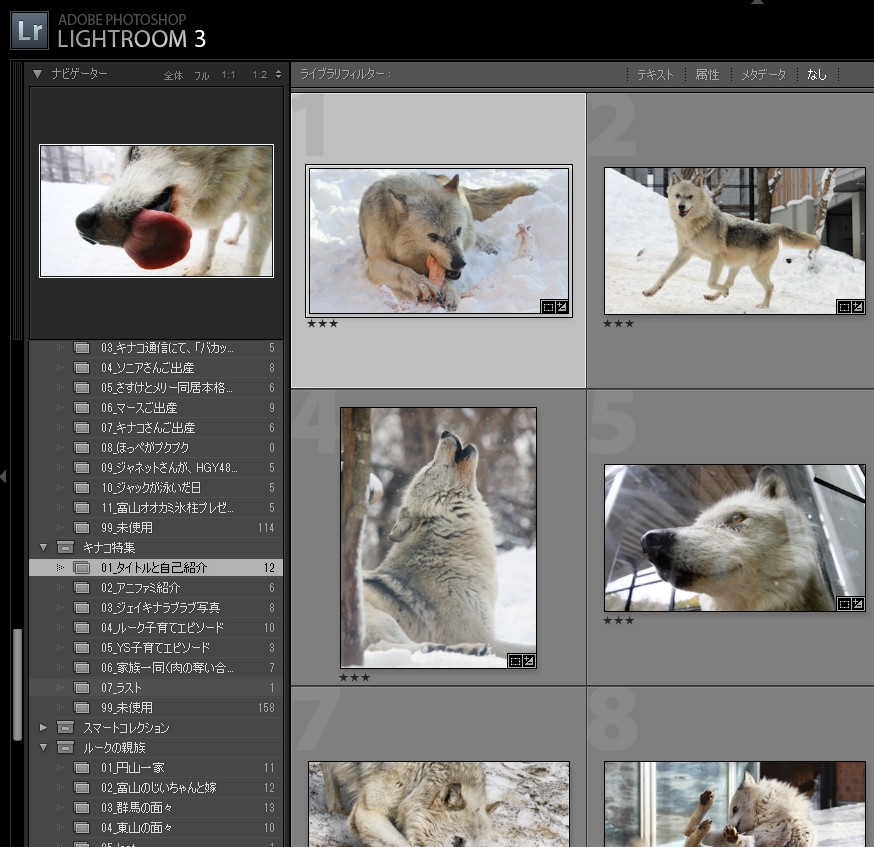Select collection 03_ジェイキナラブラブ写真
Image resolution: width=874 pixels, height=847 pixels.
click(156, 608)
